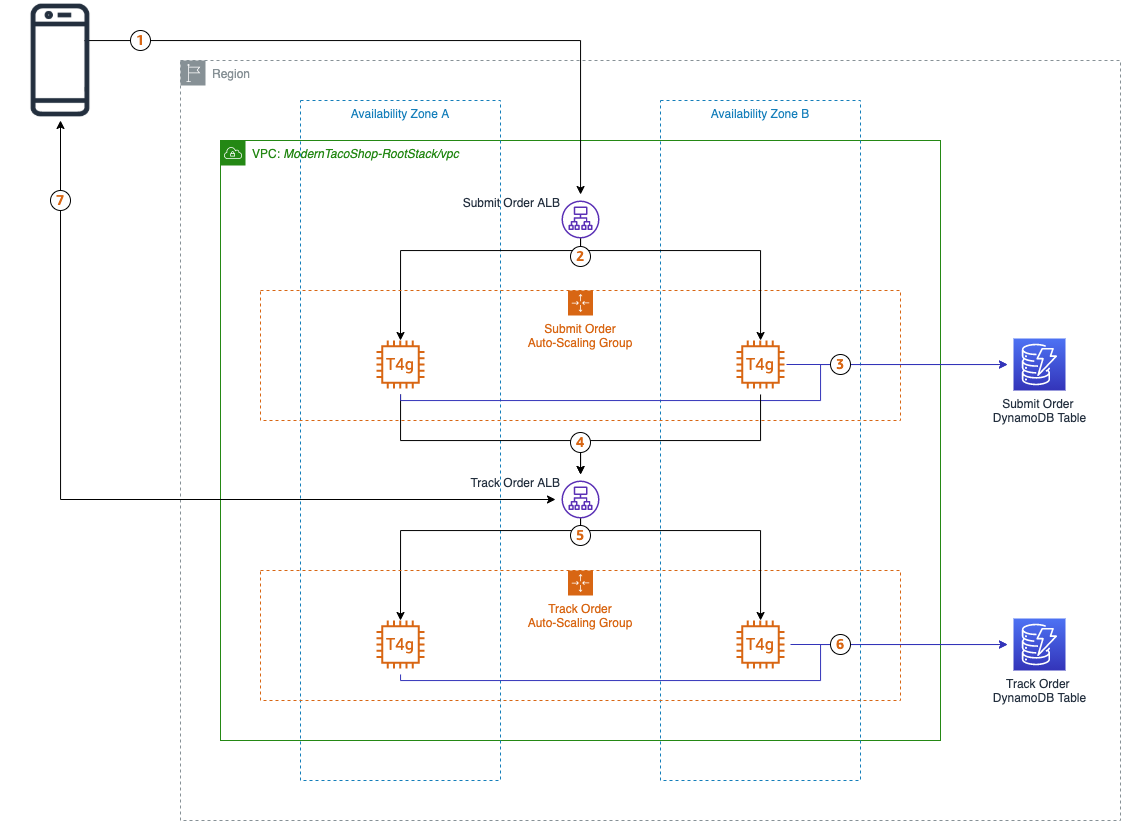Select the Availability Zone B label
Screen dimensions: 1122x821
760,113
